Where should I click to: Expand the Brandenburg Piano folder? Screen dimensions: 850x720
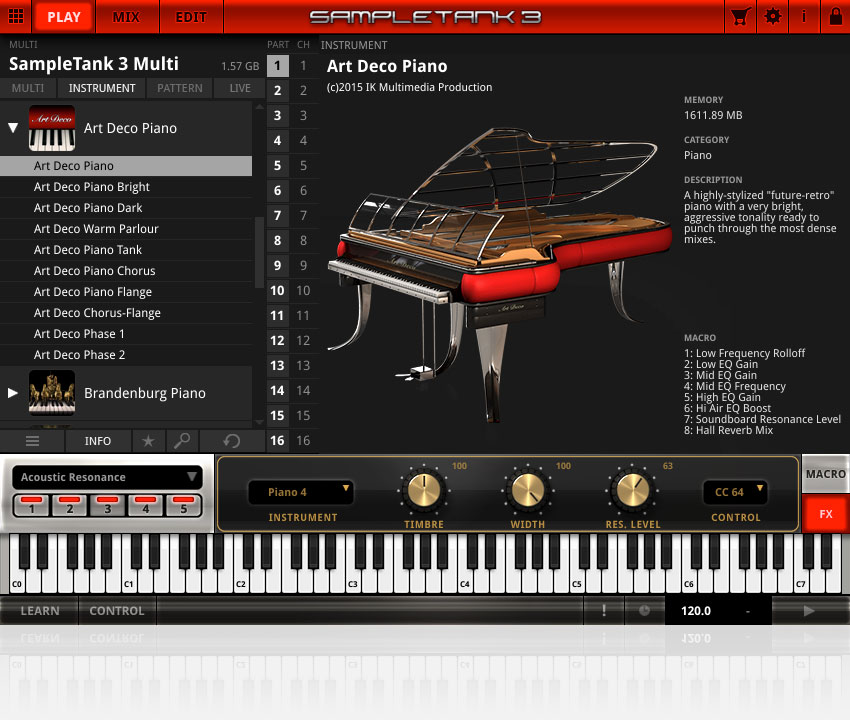(13, 393)
